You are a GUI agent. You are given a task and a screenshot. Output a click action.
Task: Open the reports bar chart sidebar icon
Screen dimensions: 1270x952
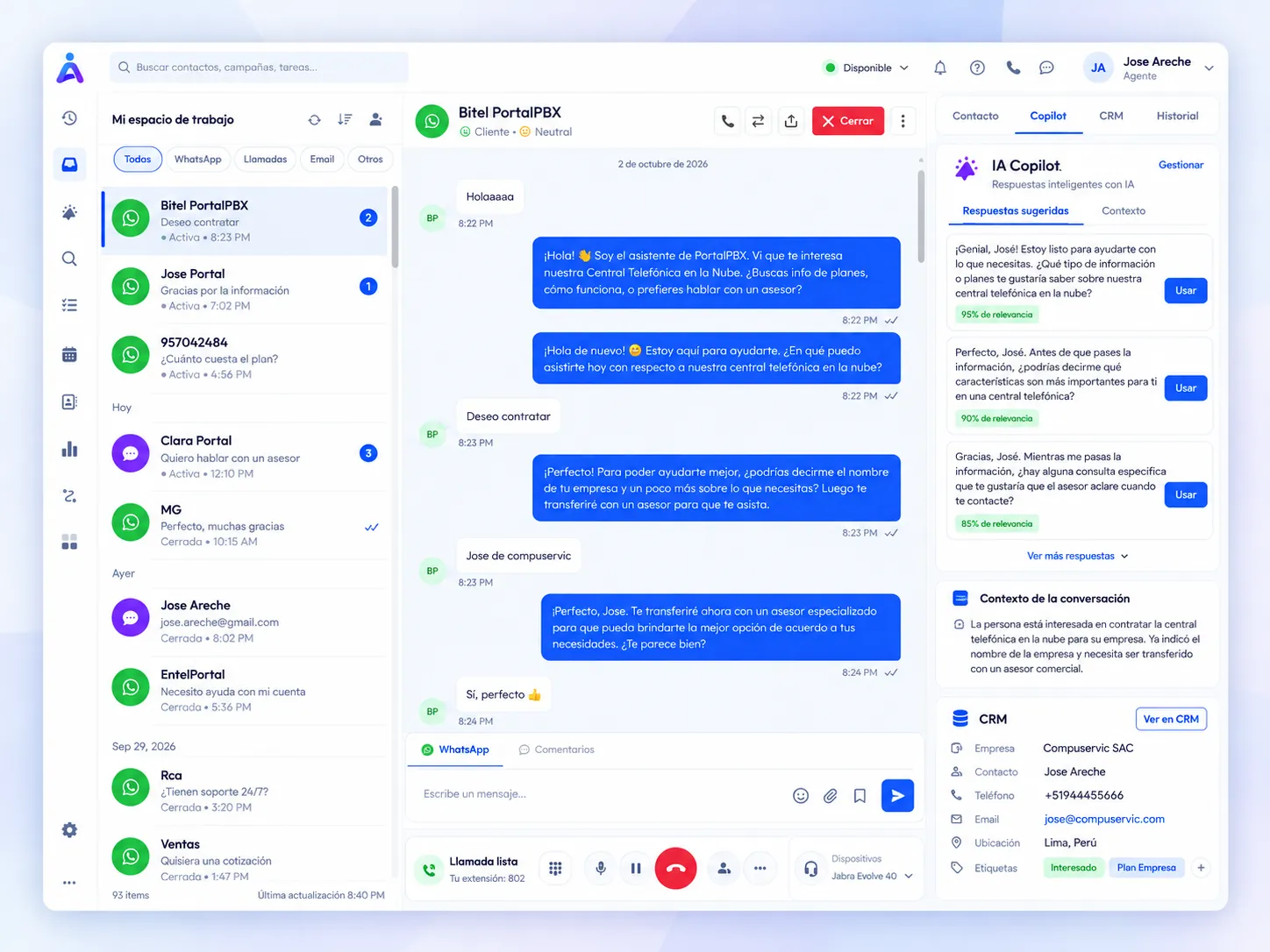(x=69, y=449)
